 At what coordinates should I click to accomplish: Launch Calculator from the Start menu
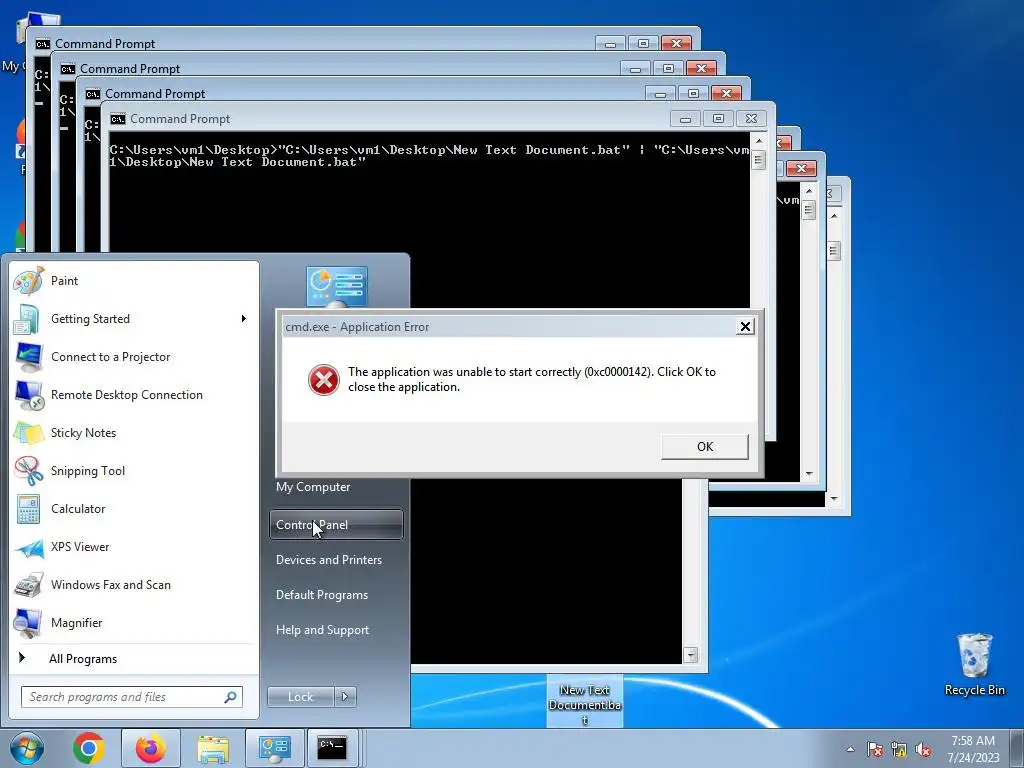[134, 509]
